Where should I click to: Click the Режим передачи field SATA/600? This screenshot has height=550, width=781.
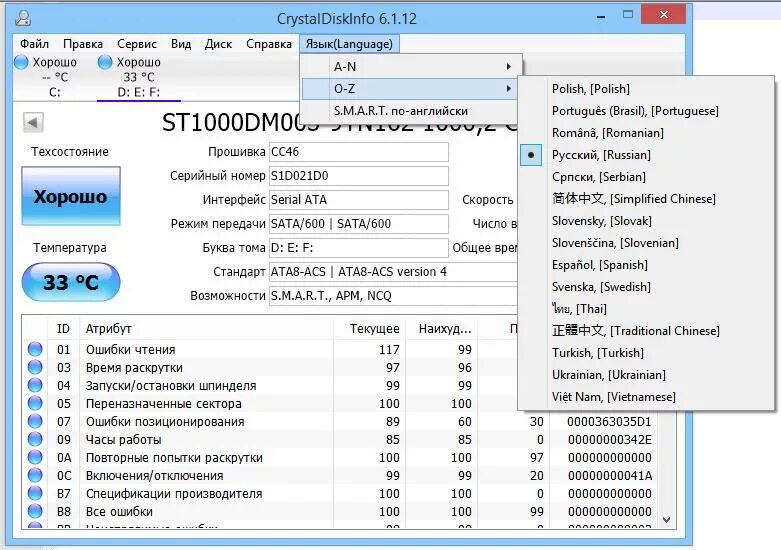(359, 224)
